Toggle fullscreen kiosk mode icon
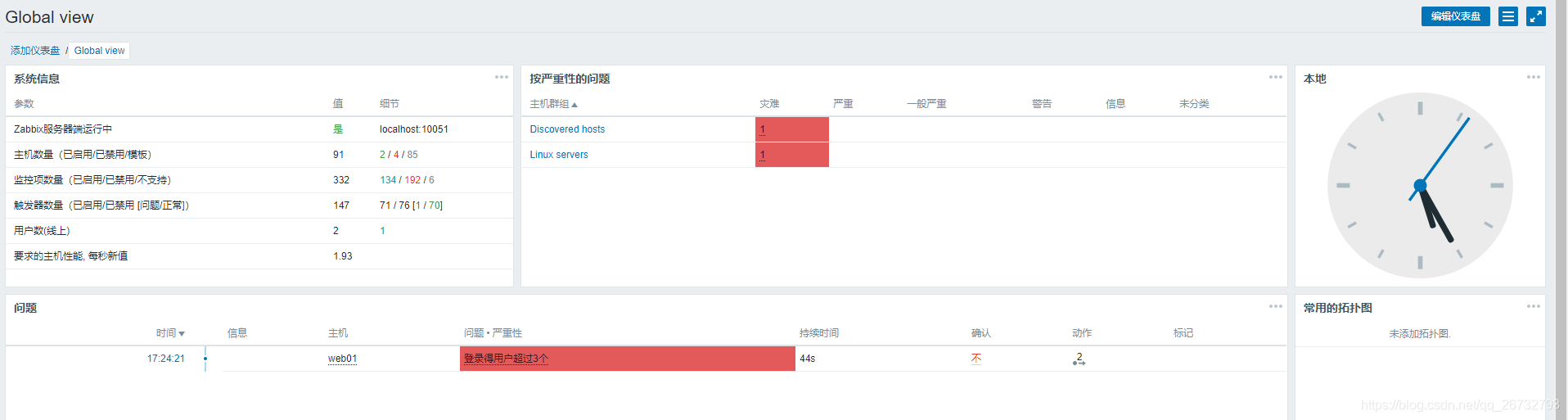The height and width of the screenshot is (420, 1568). tap(1536, 16)
